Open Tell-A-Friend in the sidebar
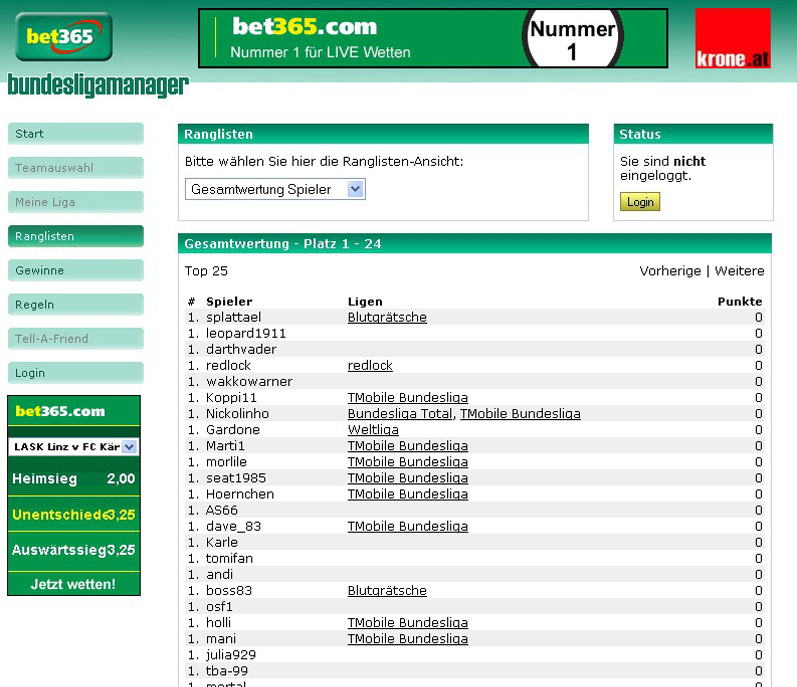Screen dimensions: 797x687 (76, 338)
